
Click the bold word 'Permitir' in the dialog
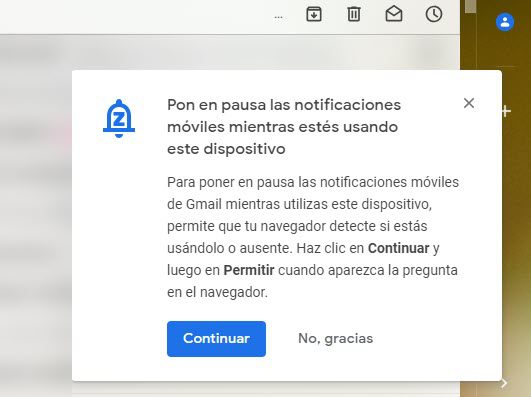click(x=249, y=270)
